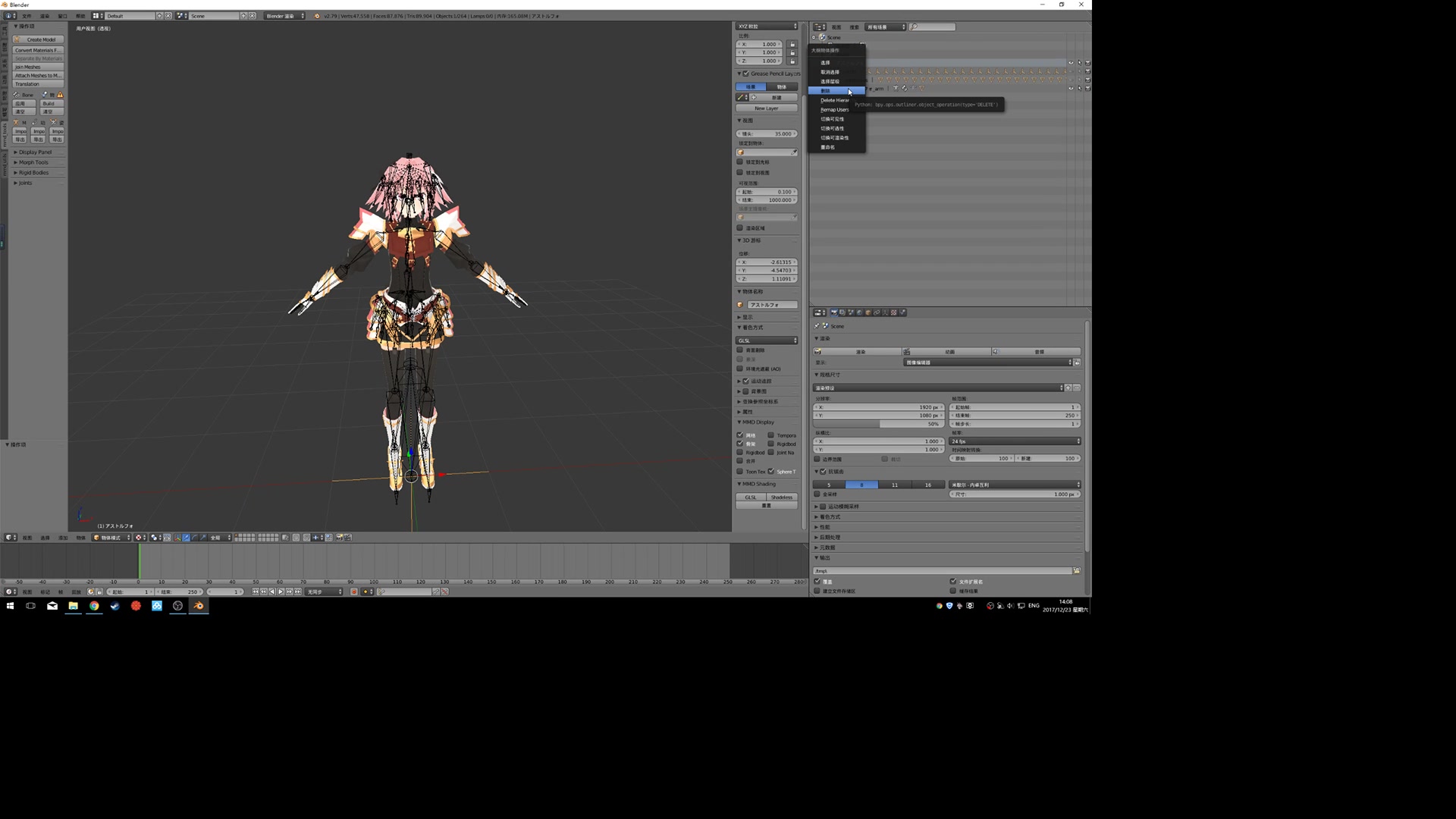Click the rotate manipulator arc icon
1456x819 pixels.
point(195,538)
